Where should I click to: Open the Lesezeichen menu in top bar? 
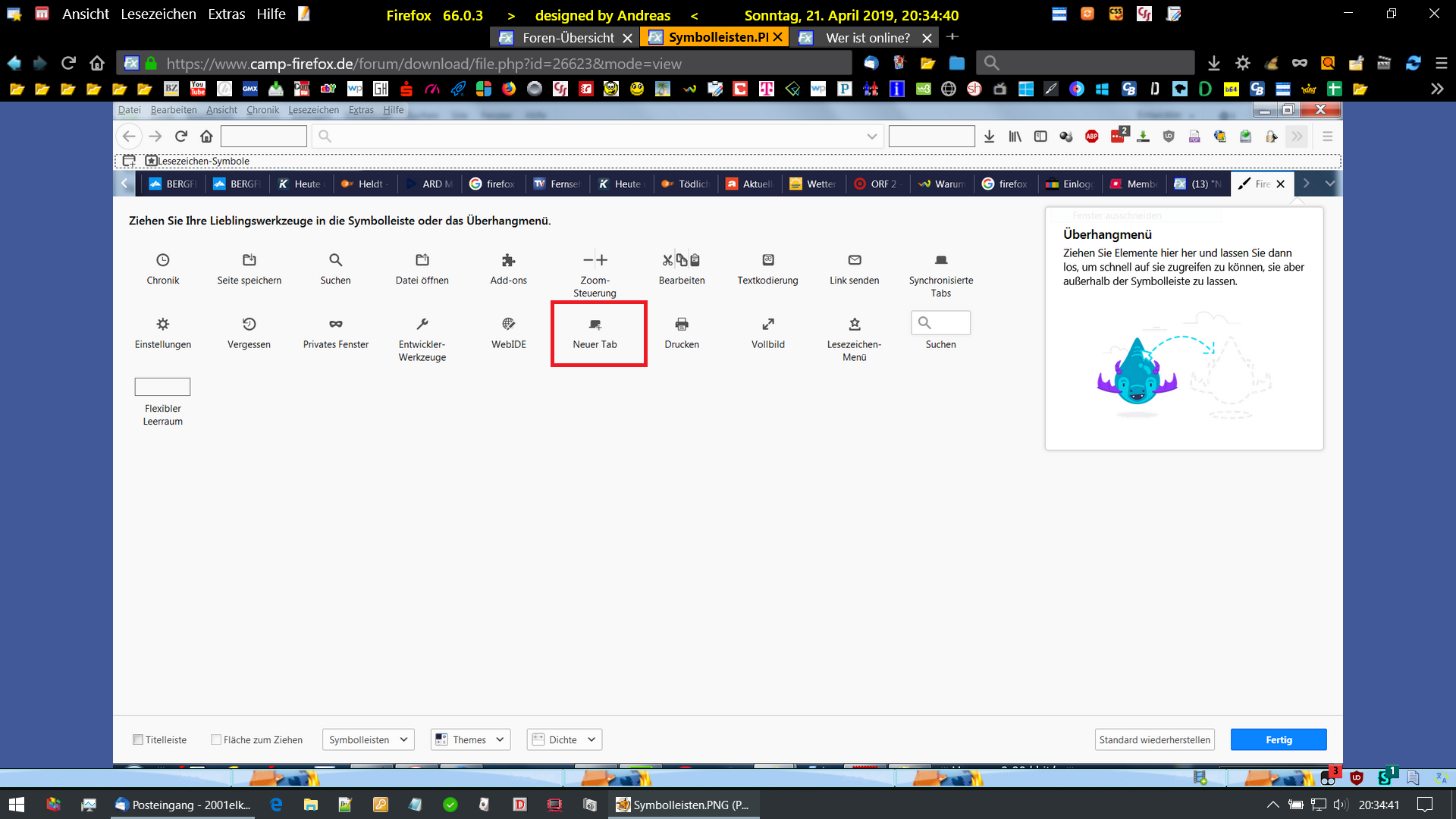click(158, 14)
